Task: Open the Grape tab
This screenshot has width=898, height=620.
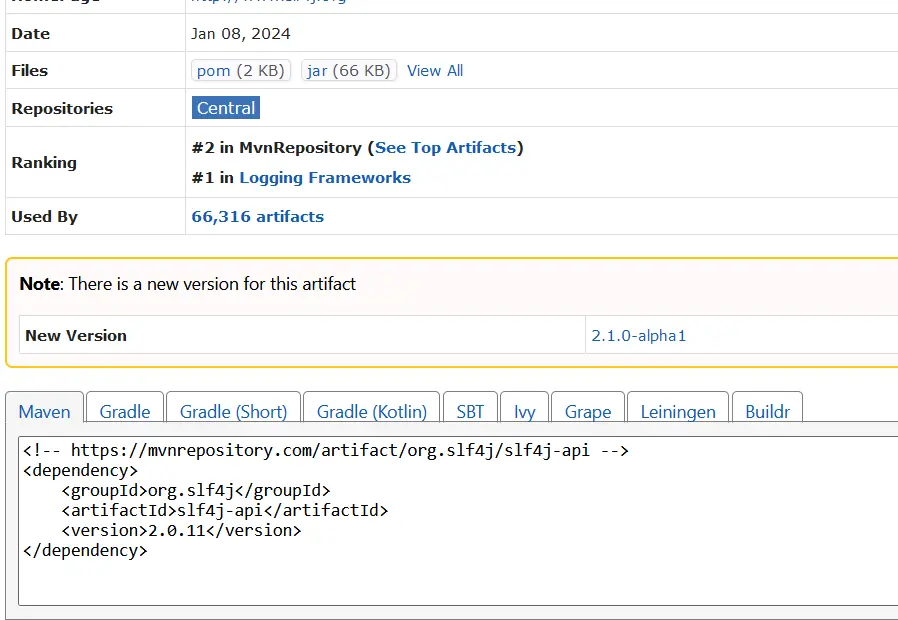Action: point(588,411)
